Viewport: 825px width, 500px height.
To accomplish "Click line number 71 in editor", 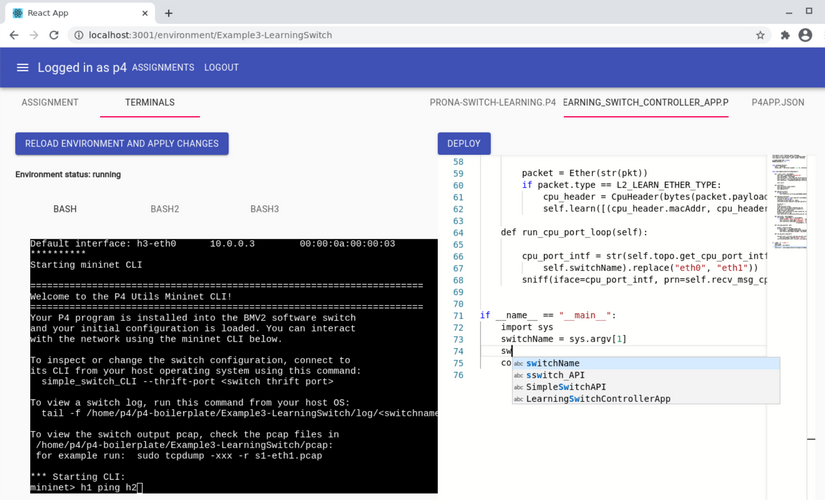I will [x=458, y=316].
